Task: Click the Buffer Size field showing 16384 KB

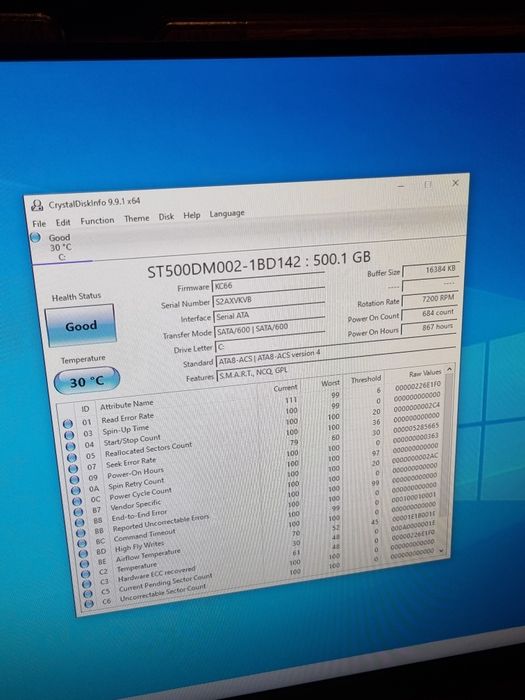Action: point(430,270)
